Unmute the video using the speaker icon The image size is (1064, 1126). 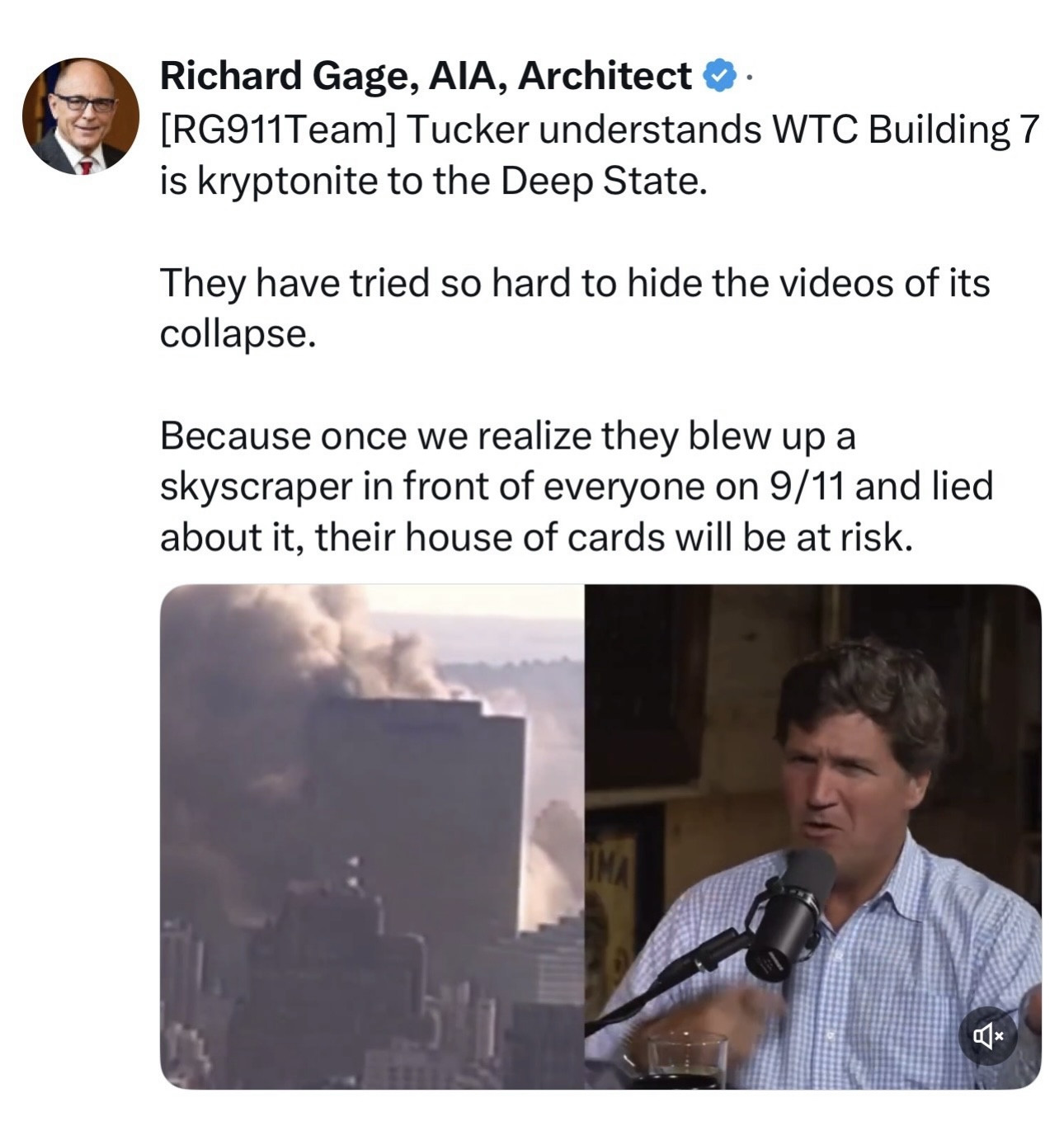click(988, 1035)
